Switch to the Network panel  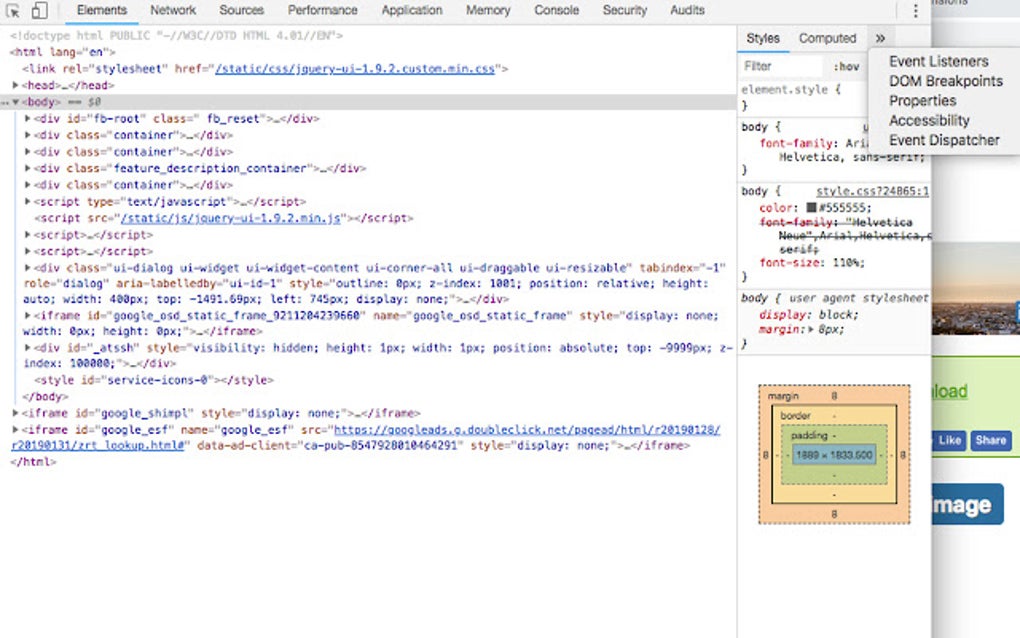coord(172,11)
